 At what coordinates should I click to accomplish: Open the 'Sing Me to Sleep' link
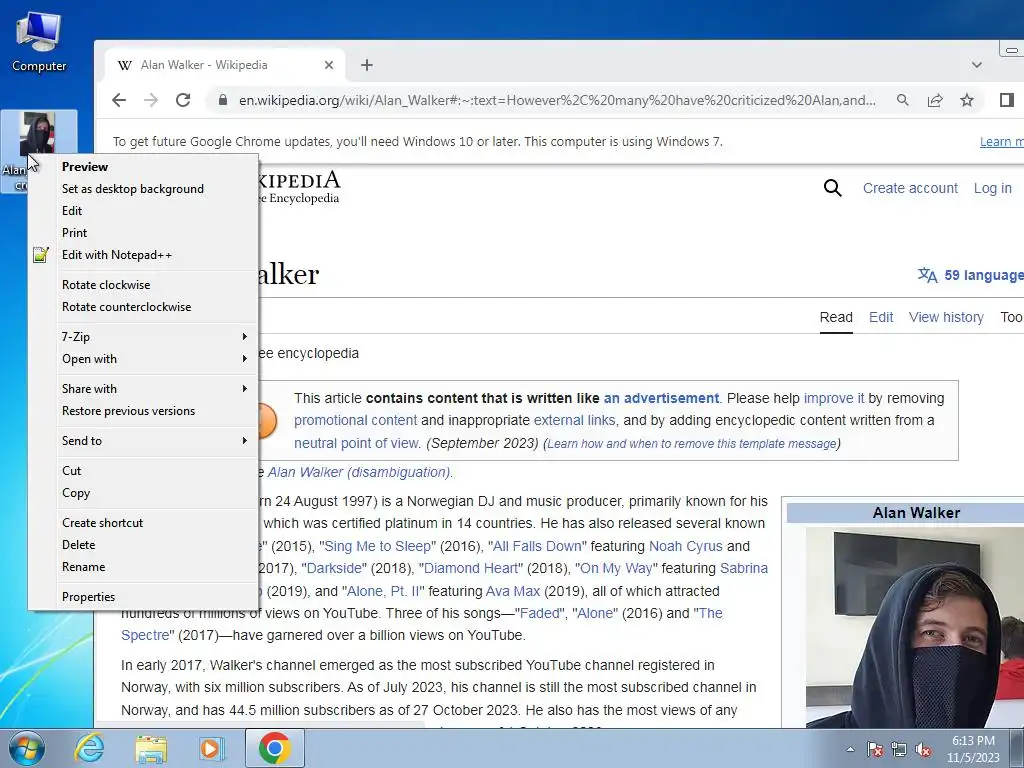coord(377,546)
